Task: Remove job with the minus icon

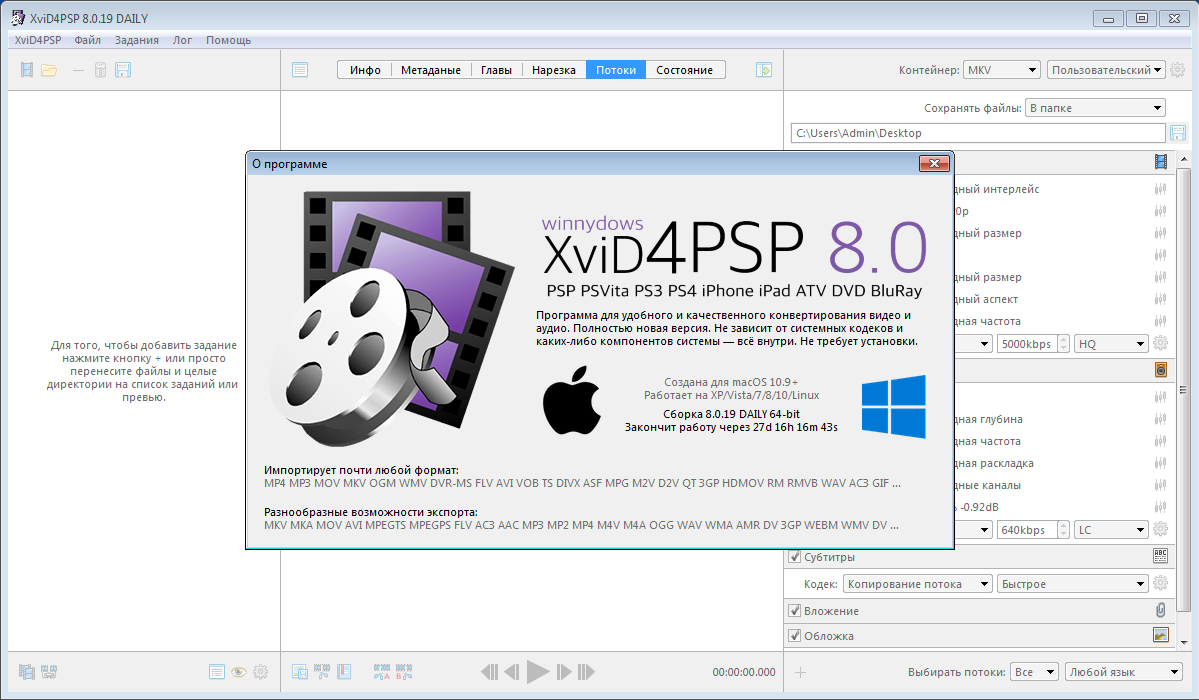Action: tap(78, 70)
